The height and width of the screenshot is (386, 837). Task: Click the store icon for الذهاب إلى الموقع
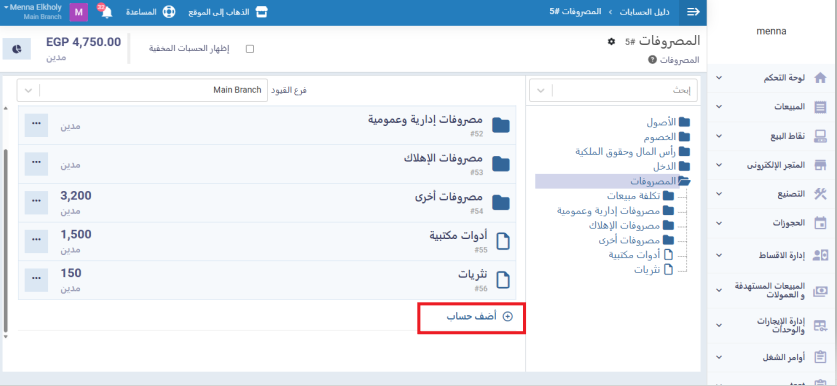pos(261,12)
